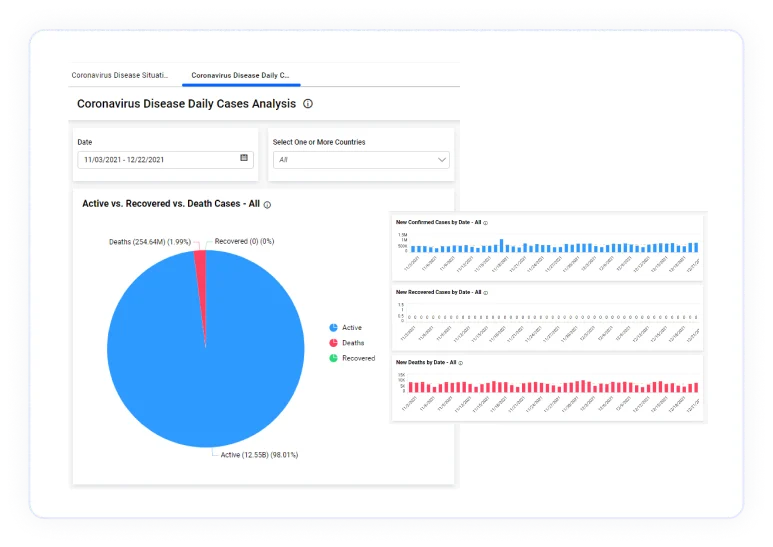Click the New Recovered Cases by Date title
This screenshot has width=773, height=547.
[x=438, y=292]
